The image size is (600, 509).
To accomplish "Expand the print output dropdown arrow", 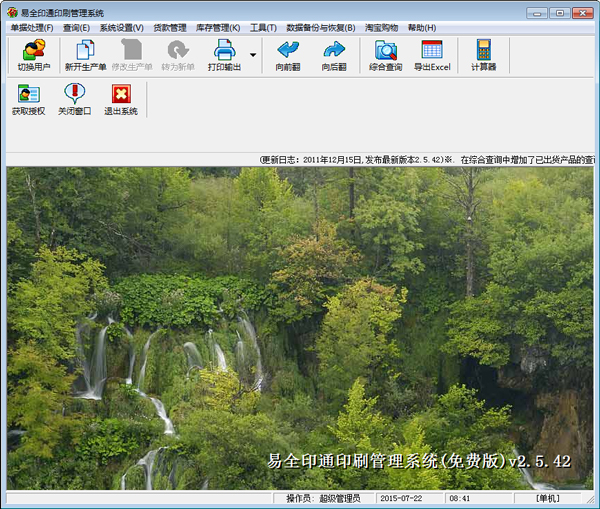I will coord(253,55).
